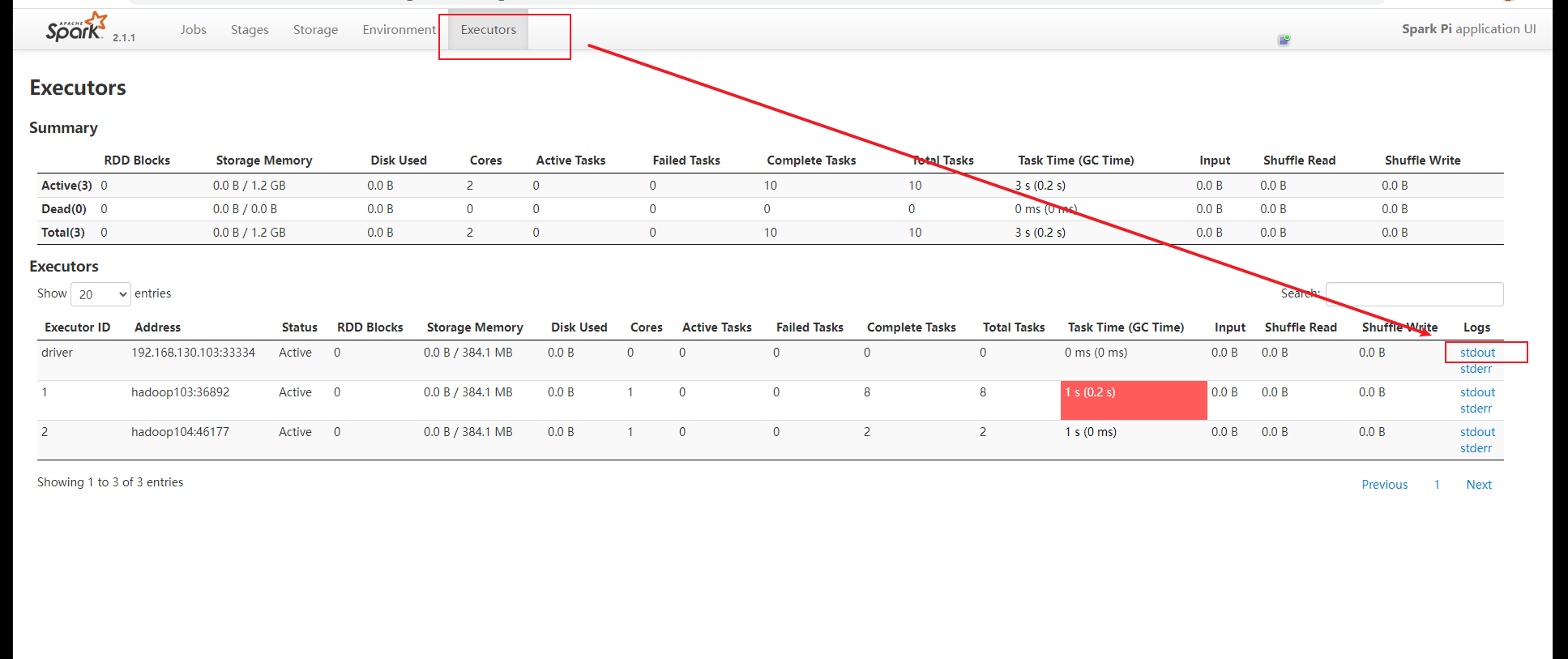Sort table by Executor ID column
The image size is (1568, 659).
(77, 327)
